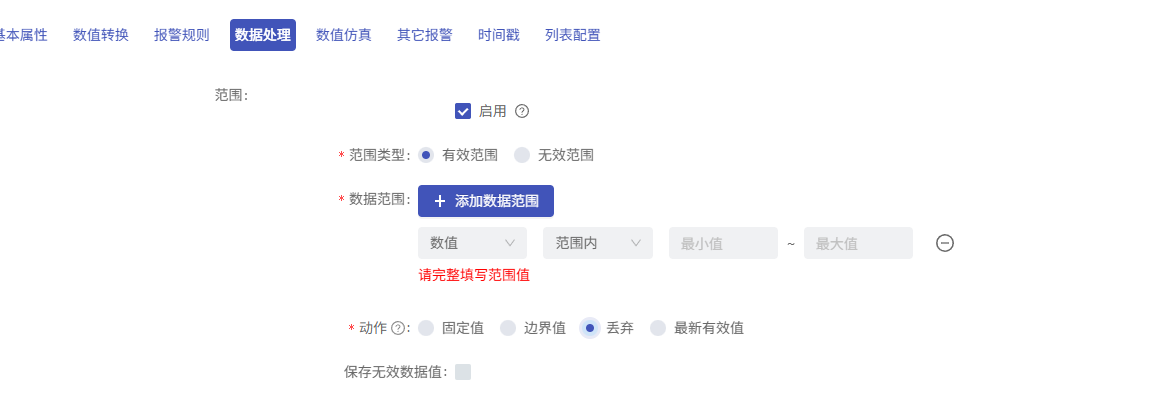The height and width of the screenshot is (394, 1161).
Task: Choose 最新有效值 as the action
Action: coord(658,328)
